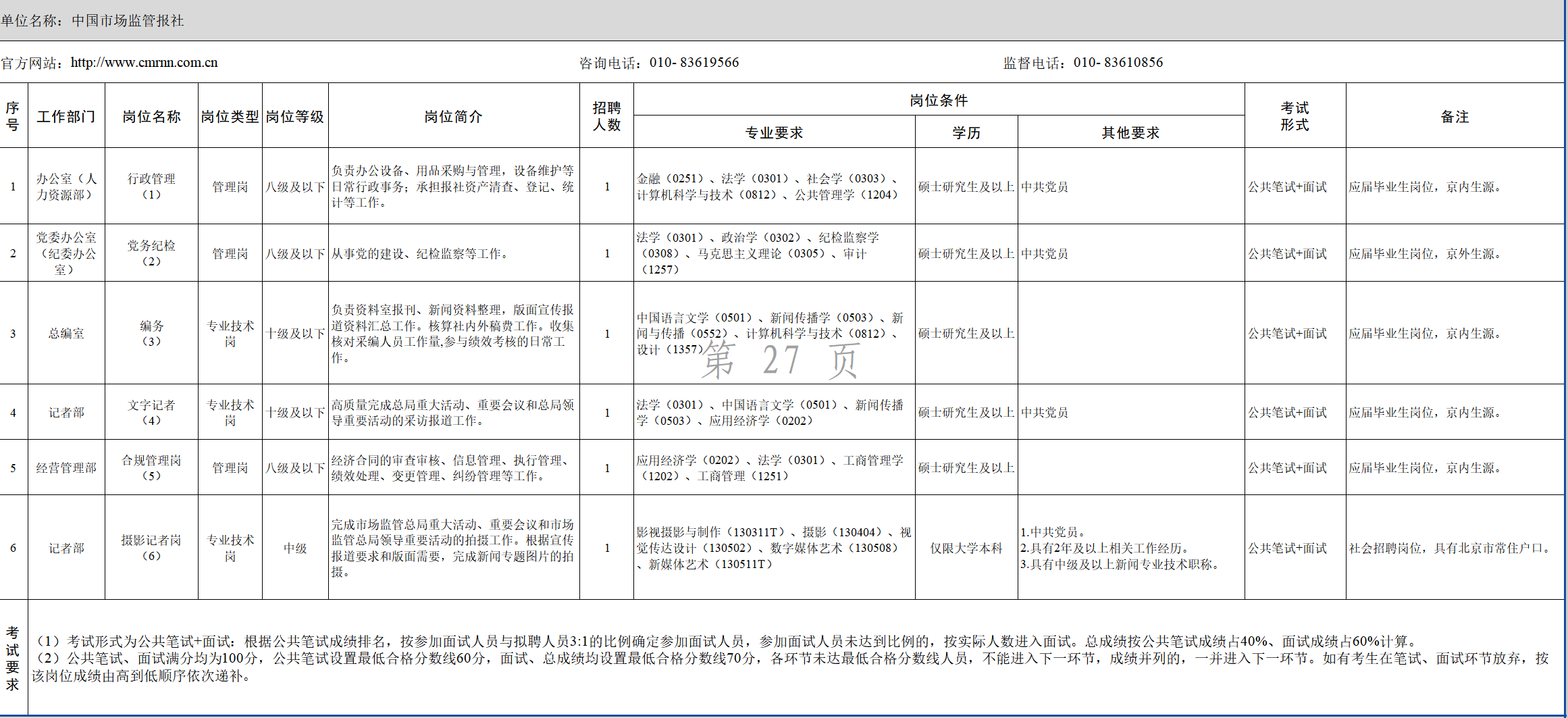Image resolution: width=1568 pixels, height=718 pixels.
Task: Click the 仅限大学本科 education cell
Action: coord(966,548)
